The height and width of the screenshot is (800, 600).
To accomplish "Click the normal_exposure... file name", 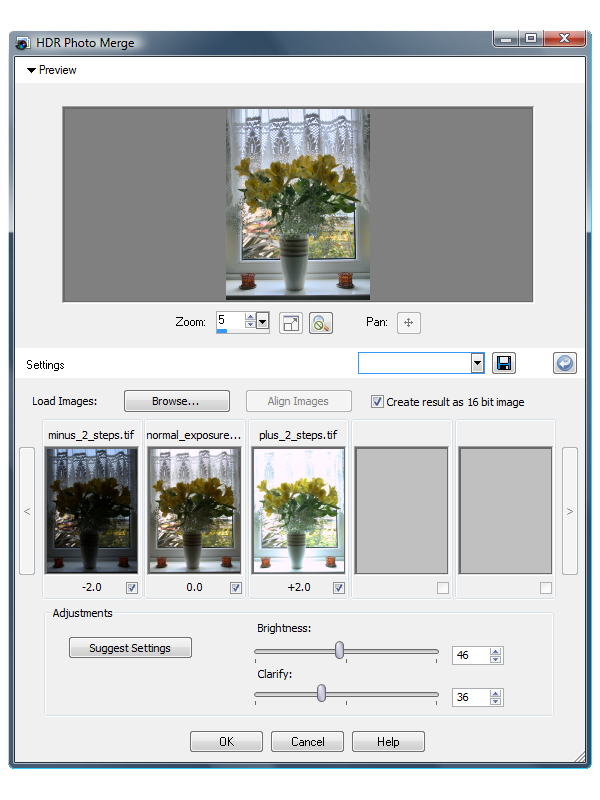I will coord(193,435).
